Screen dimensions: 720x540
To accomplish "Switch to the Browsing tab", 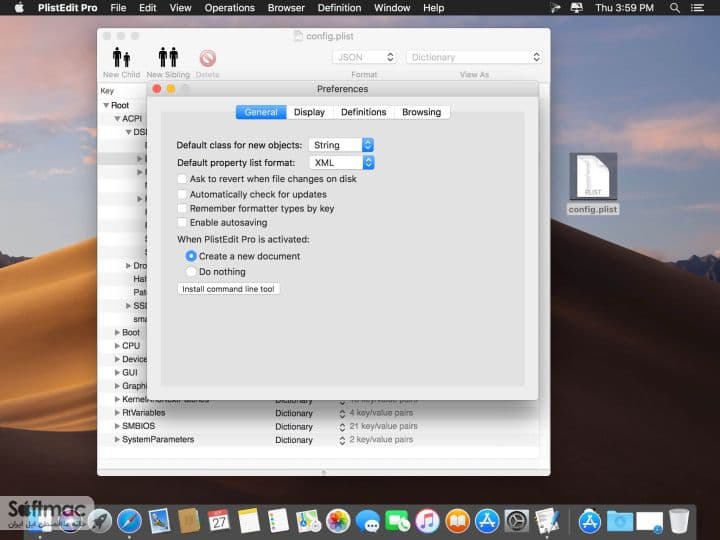I will 422,112.
